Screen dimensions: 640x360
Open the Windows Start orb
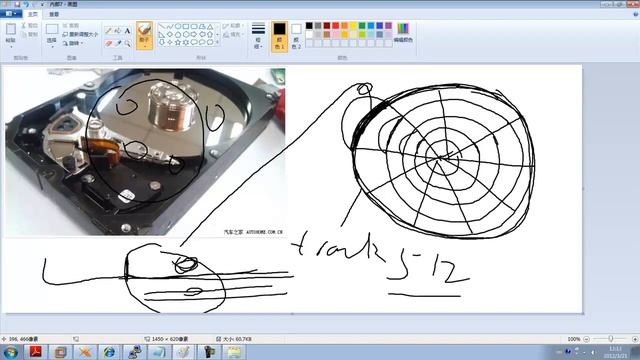pos(11,352)
